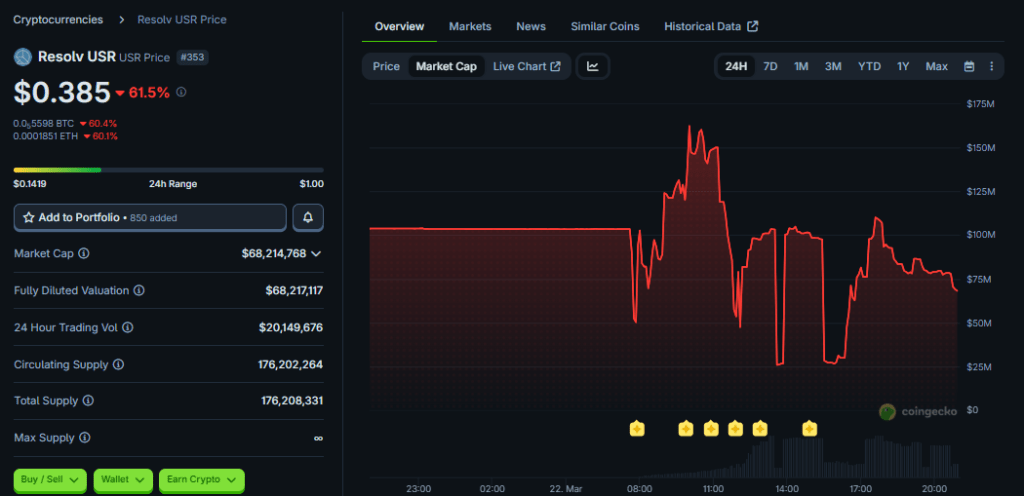Click the price alert bell icon
The height and width of the screenshot is (496, 1024).
tap(308, 217)
